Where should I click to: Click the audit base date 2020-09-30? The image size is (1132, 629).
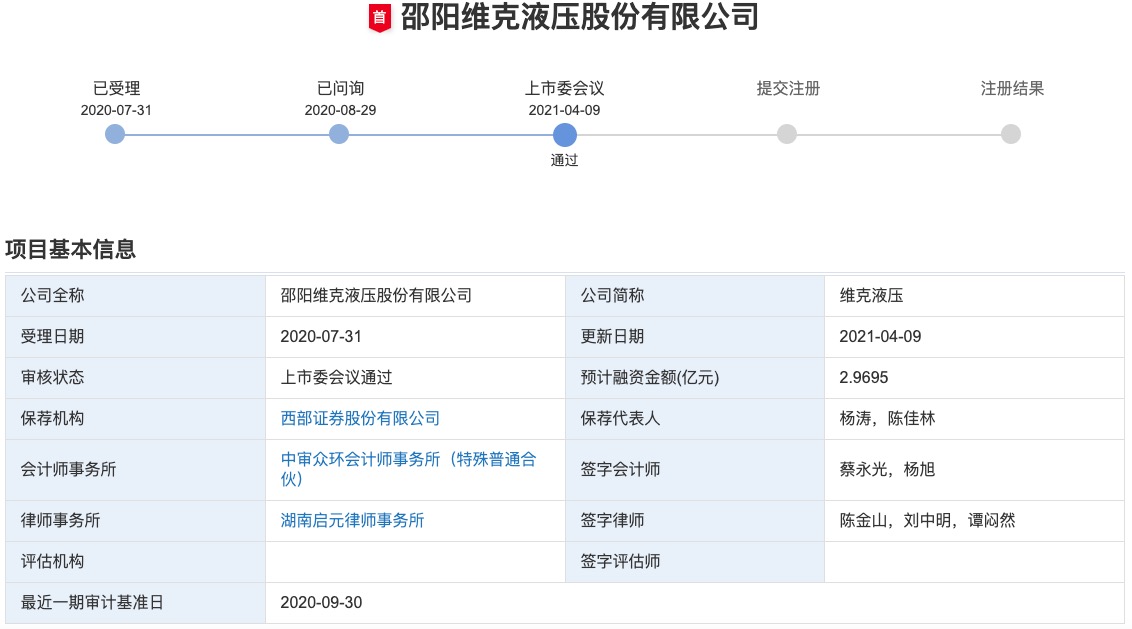coord(321,602)
